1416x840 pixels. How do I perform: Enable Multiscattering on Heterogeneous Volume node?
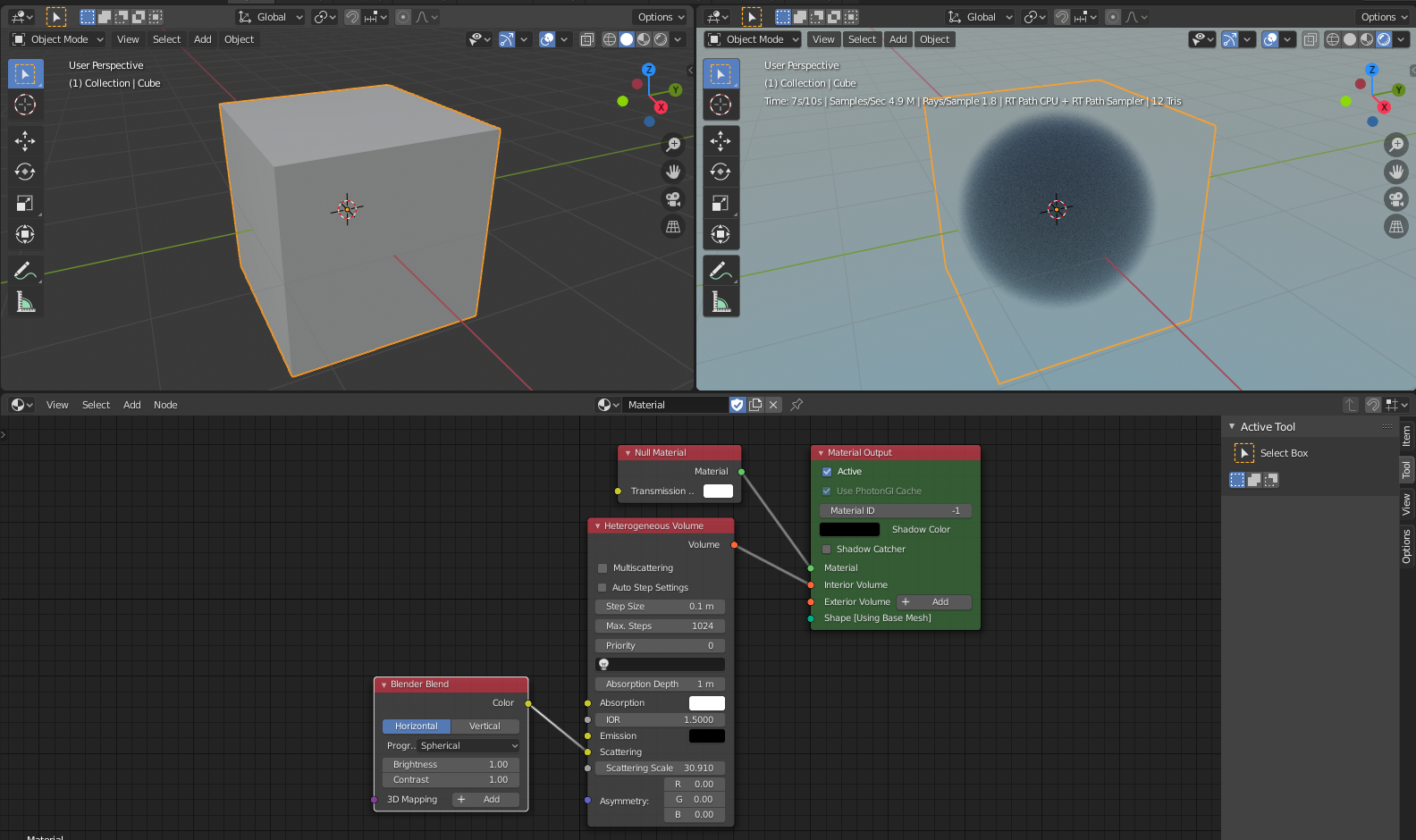[603, 568]
